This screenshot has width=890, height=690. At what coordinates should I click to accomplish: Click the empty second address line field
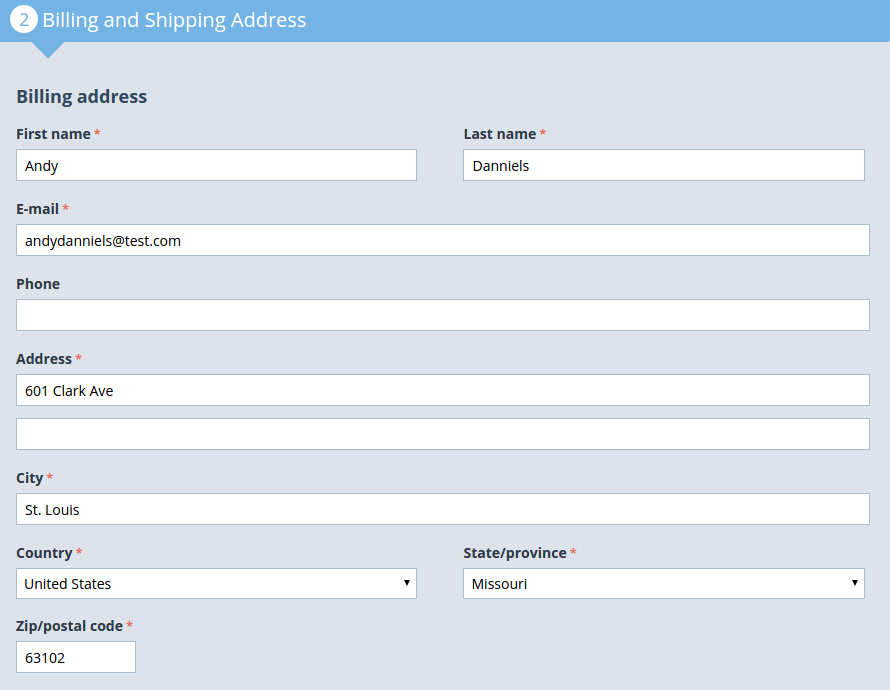click(443, 434)
